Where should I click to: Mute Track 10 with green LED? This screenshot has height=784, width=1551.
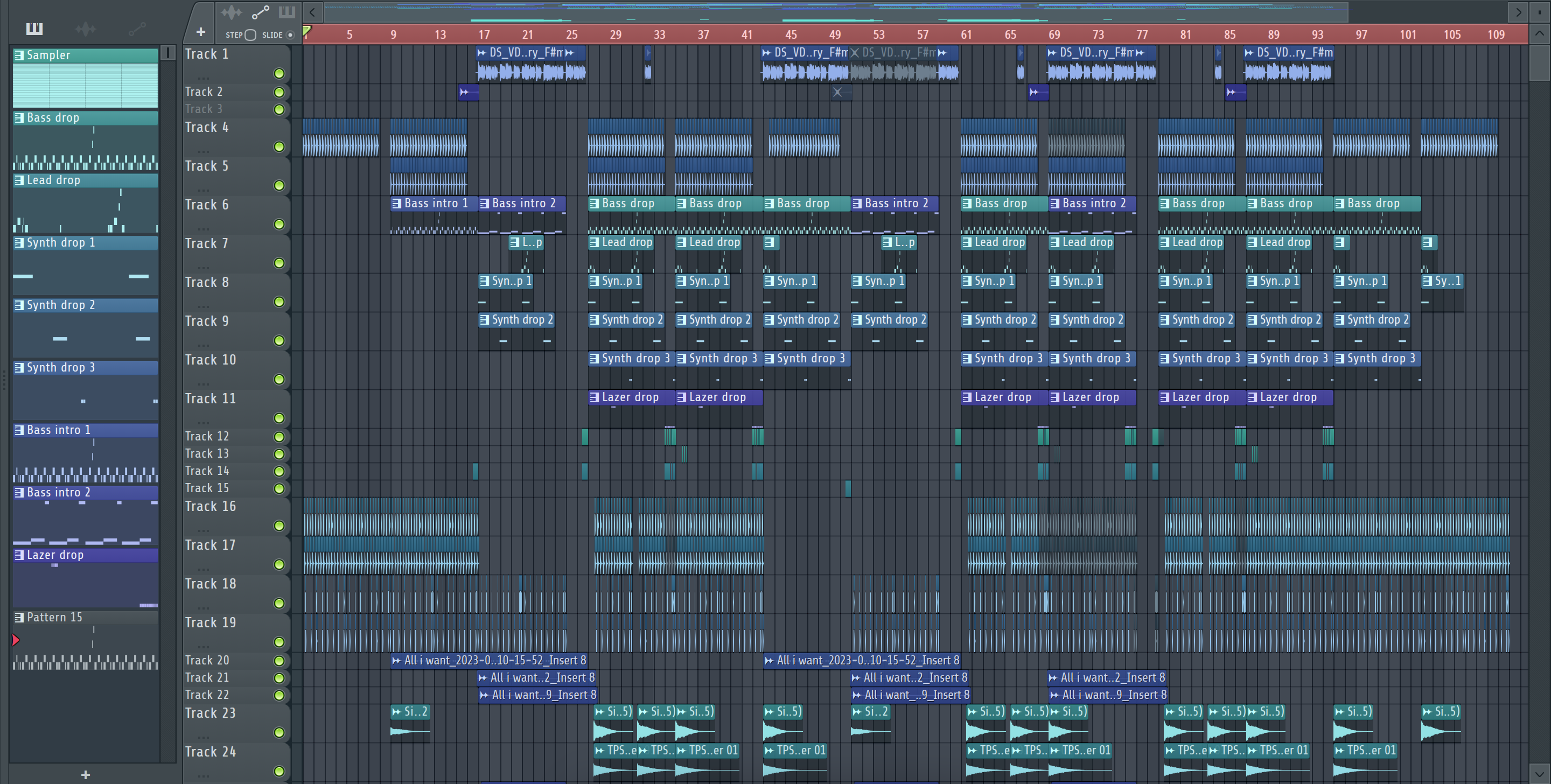(x=279, y=380)
